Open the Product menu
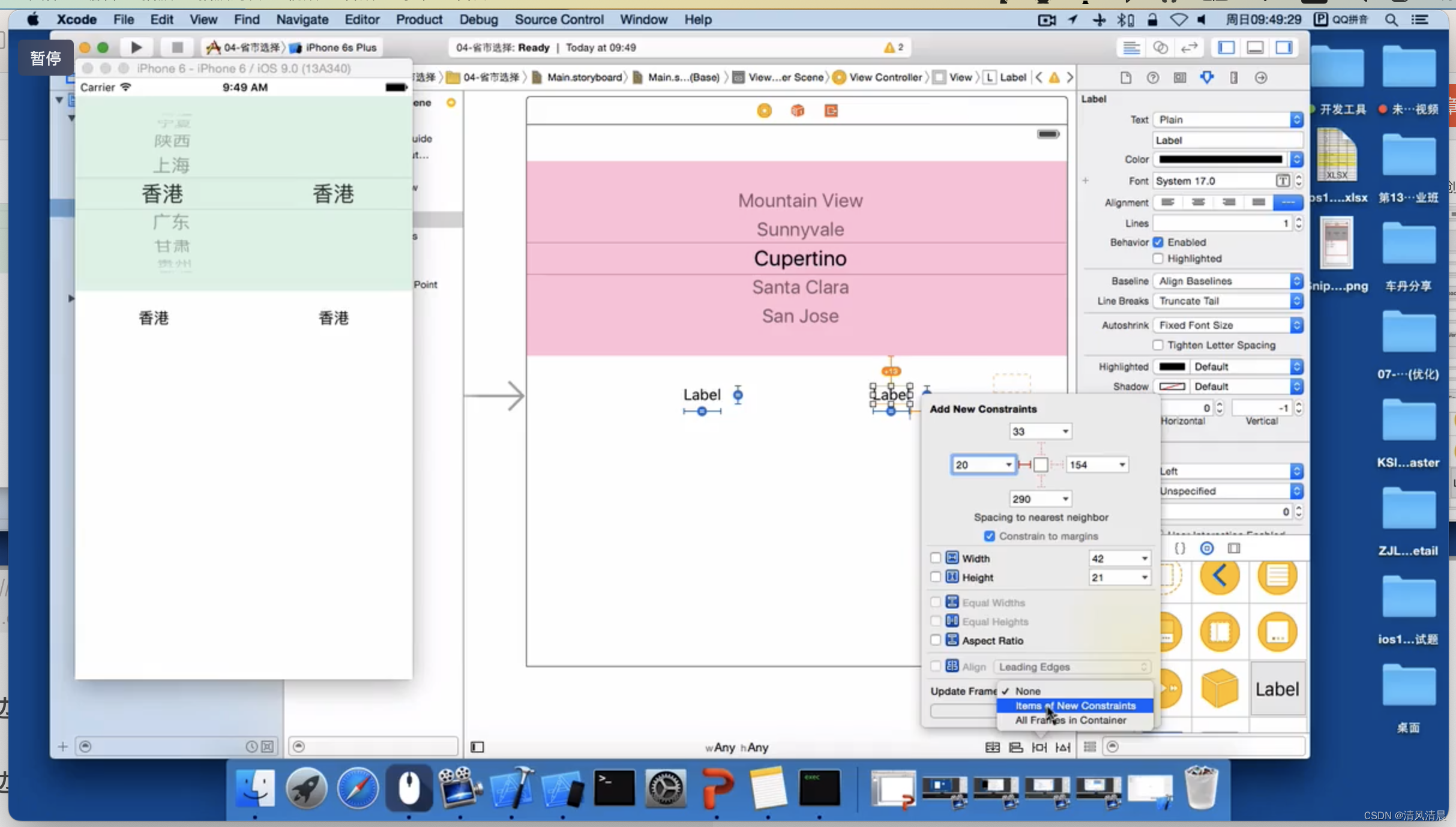 point(419,20)
